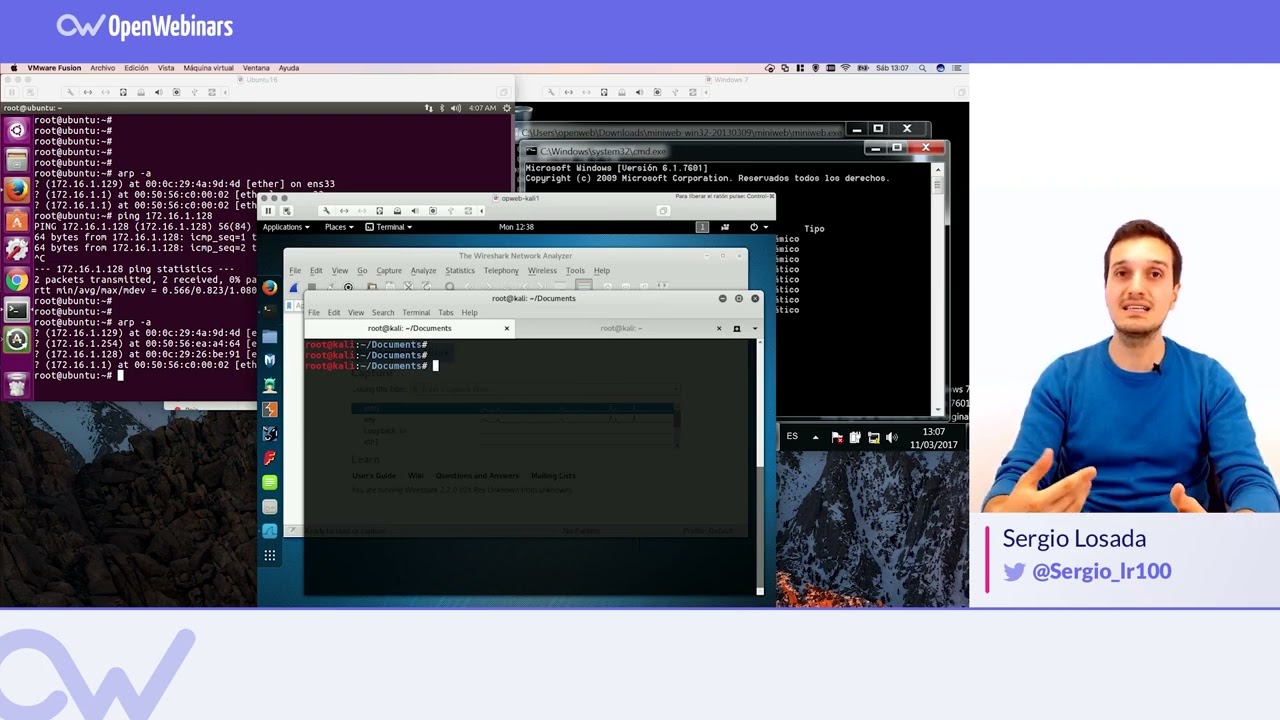Pause the opweb-kali1 virtual machine
This screenshot has width=1280, height=720.
[x=268, y=211]
